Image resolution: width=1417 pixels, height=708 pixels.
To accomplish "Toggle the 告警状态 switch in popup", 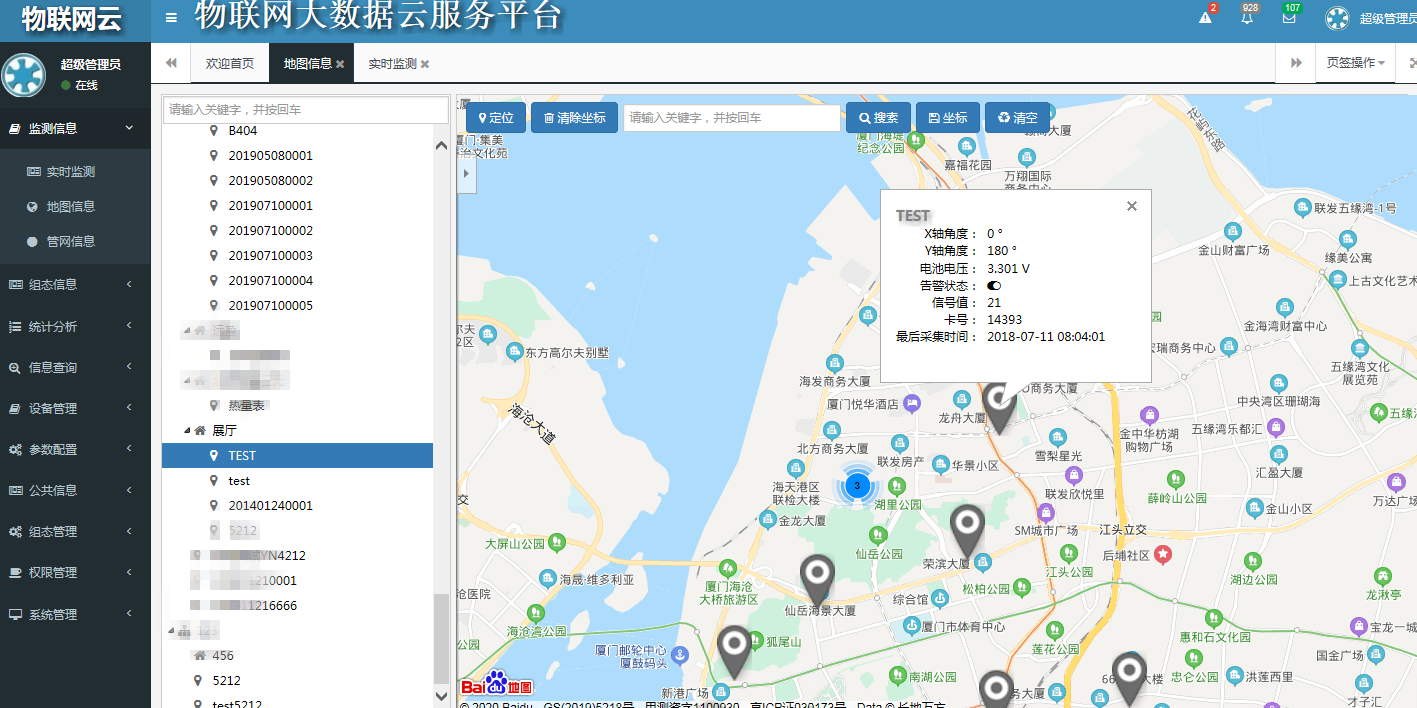I will (x=994, y=286).
